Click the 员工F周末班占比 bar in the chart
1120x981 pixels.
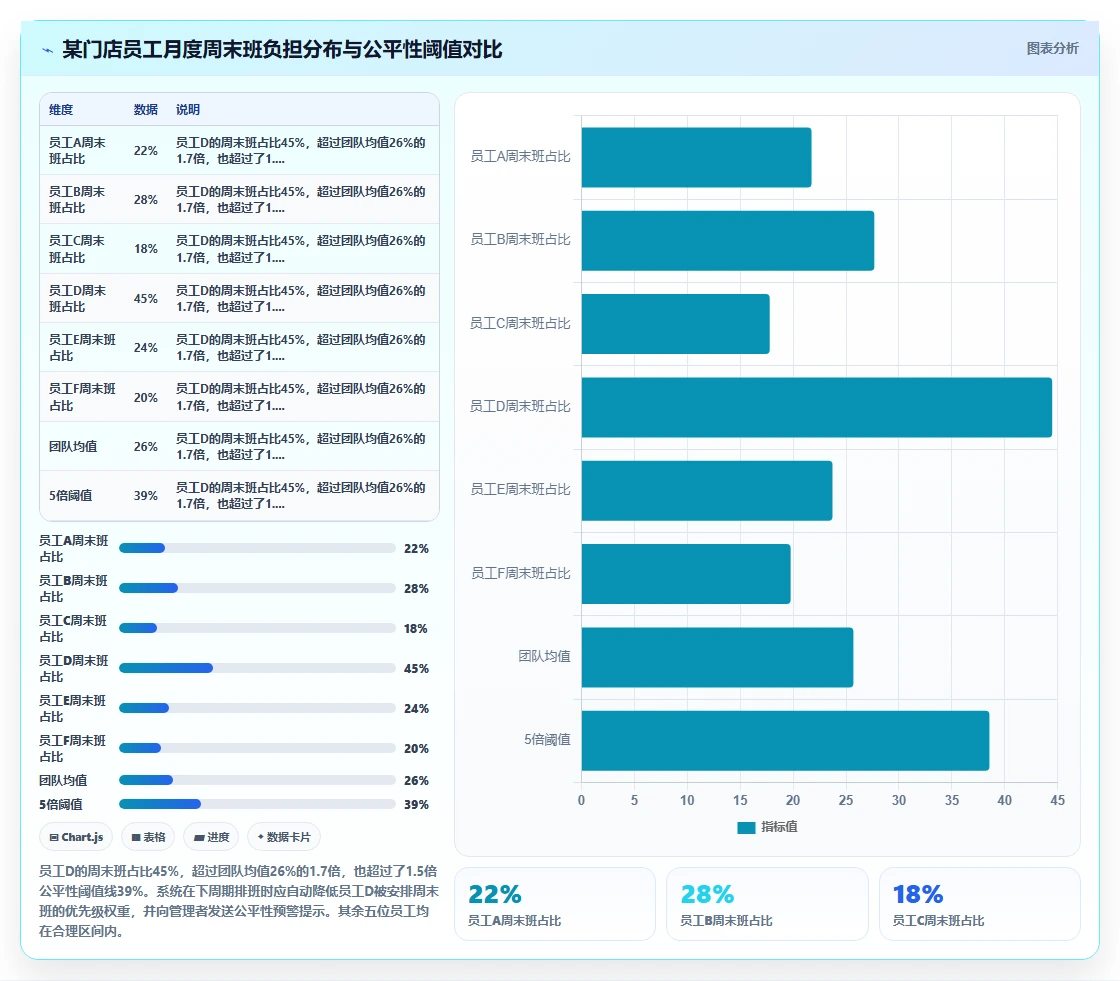(x=686, y=574)
